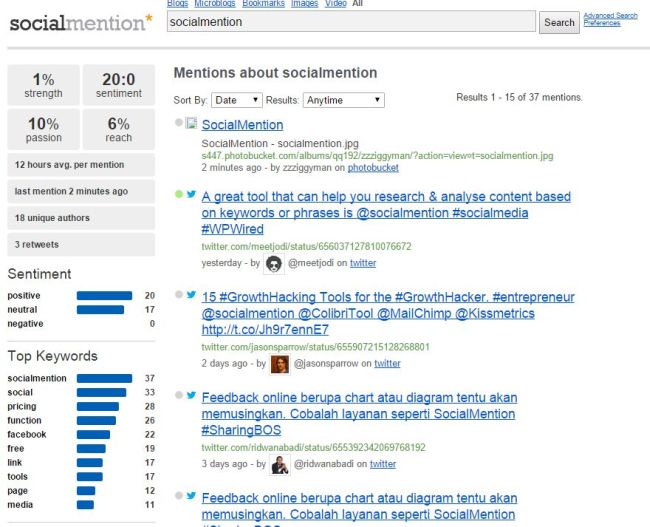Screen dimensions: 650x527
Task: Click the 10% passion box
Action: coord(44,129)
